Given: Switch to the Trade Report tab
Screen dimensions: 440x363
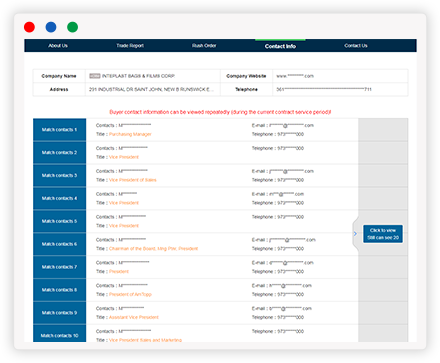Looking at the screenshot, I should [130, 46].
